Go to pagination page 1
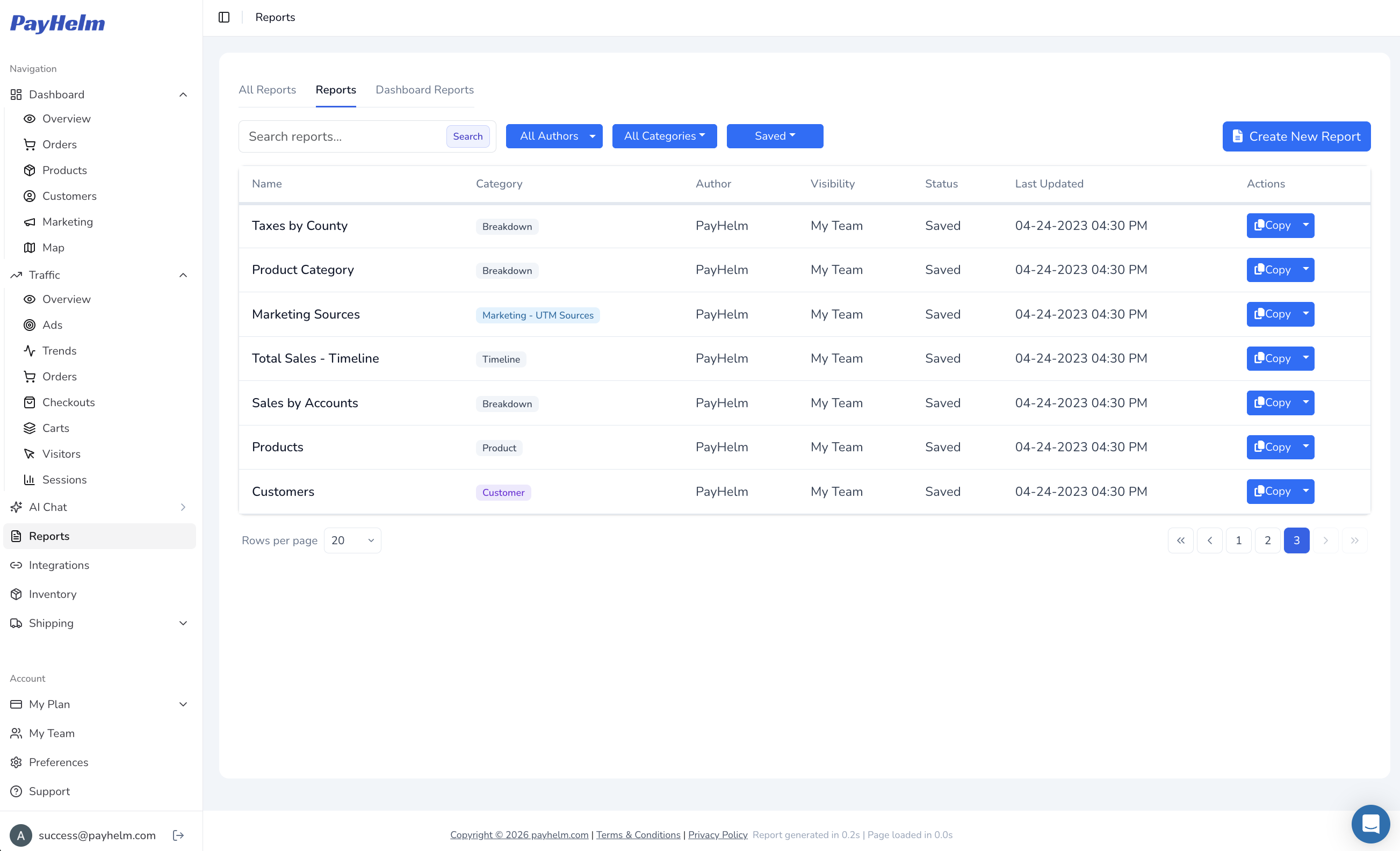The image size is (1400, 851). (1239, 541)
